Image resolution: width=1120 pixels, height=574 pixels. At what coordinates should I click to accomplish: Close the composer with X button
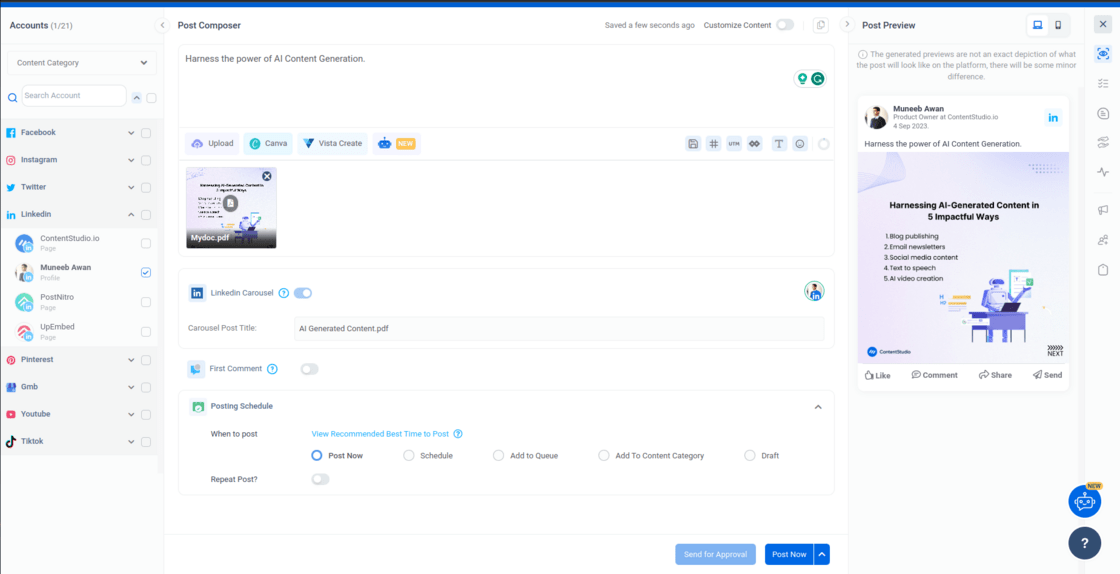pyautogui.click(x=1103, y=24)
